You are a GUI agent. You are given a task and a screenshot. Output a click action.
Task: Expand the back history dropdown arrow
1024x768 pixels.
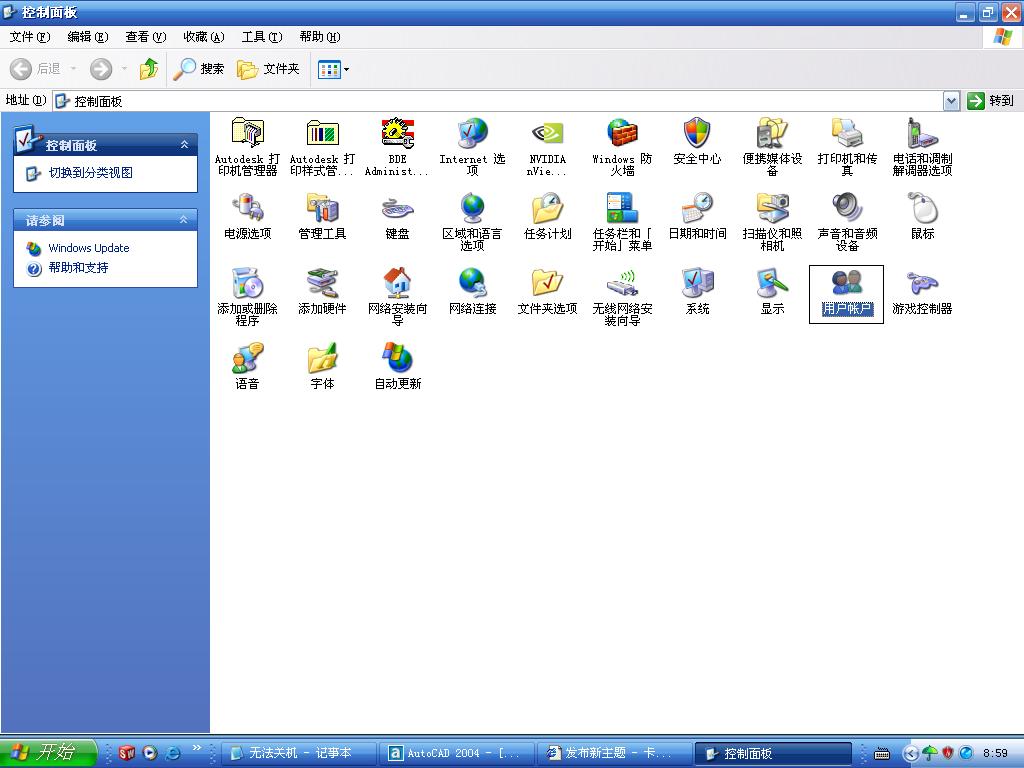pos(73,69)
